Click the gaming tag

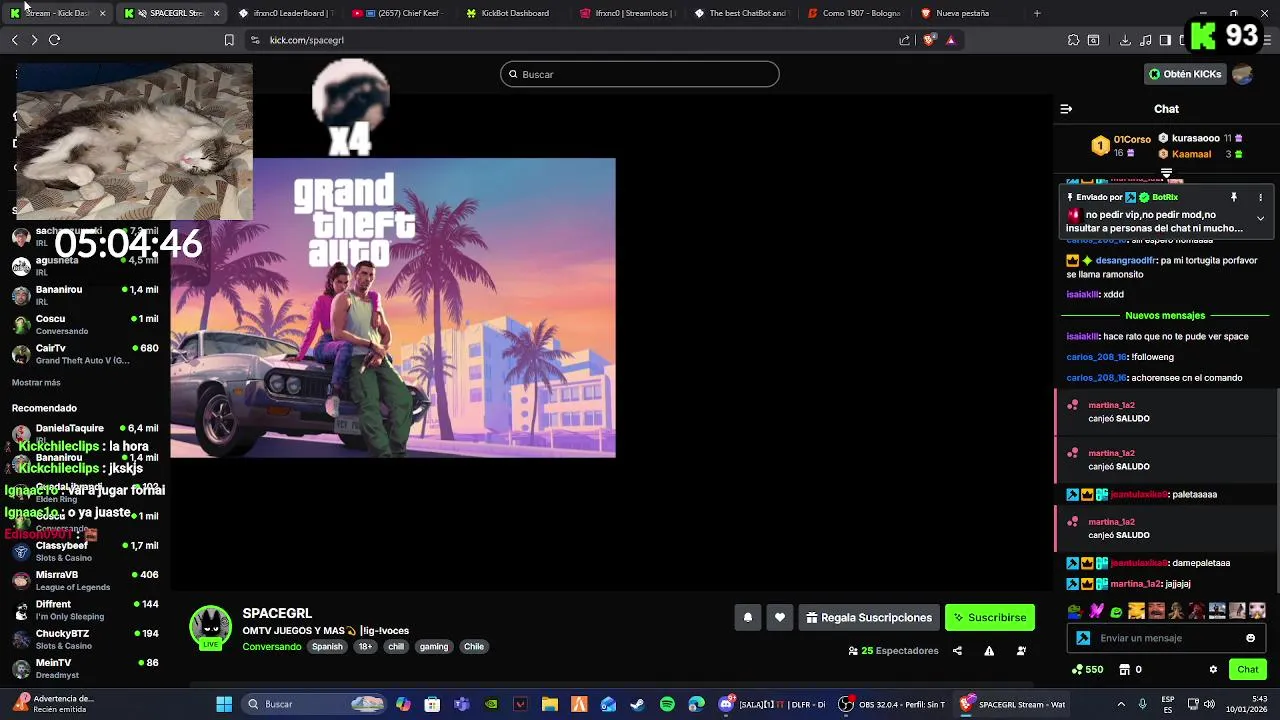[x=434, y=647]
